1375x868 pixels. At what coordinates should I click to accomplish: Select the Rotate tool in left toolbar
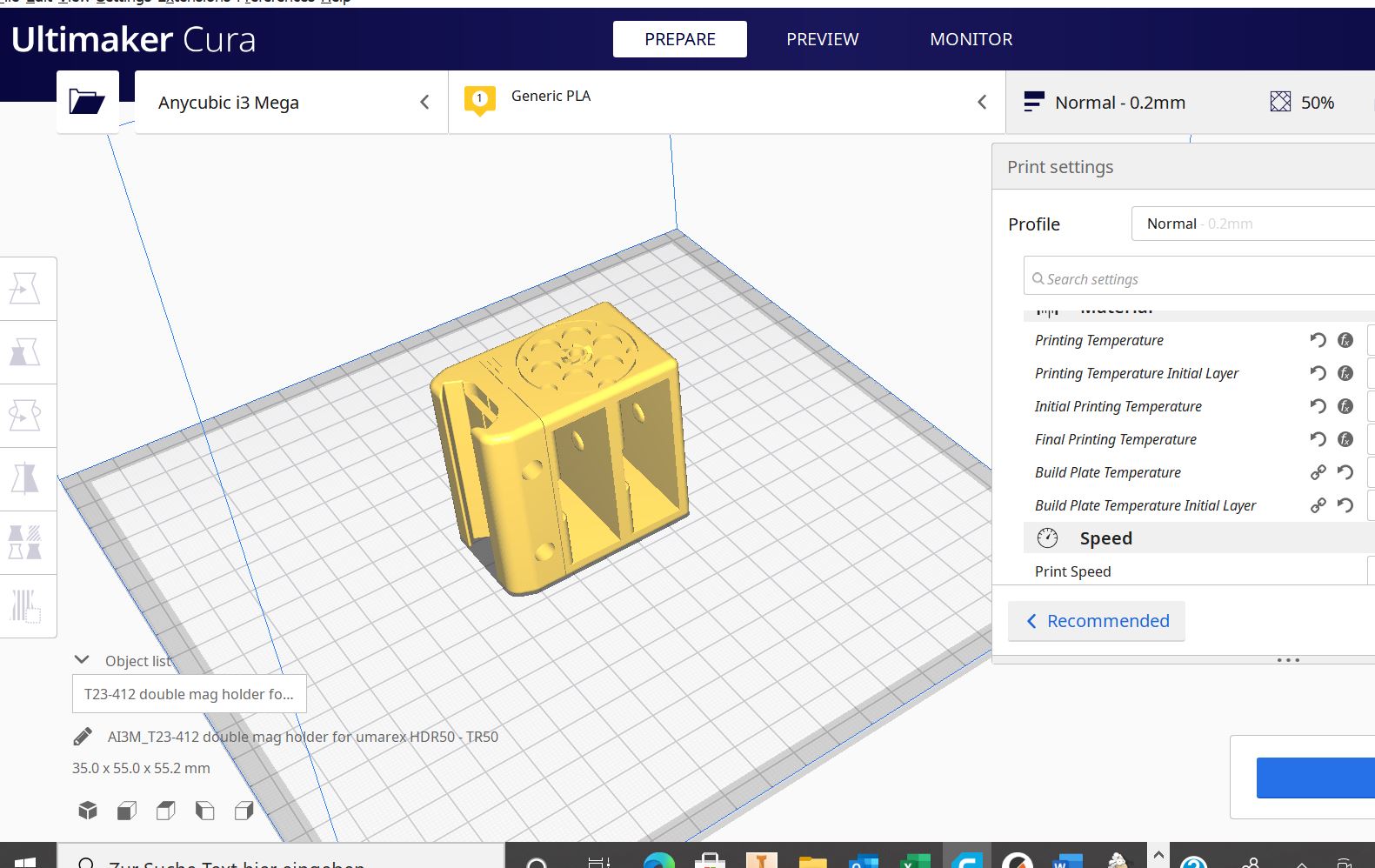point(25,416)
